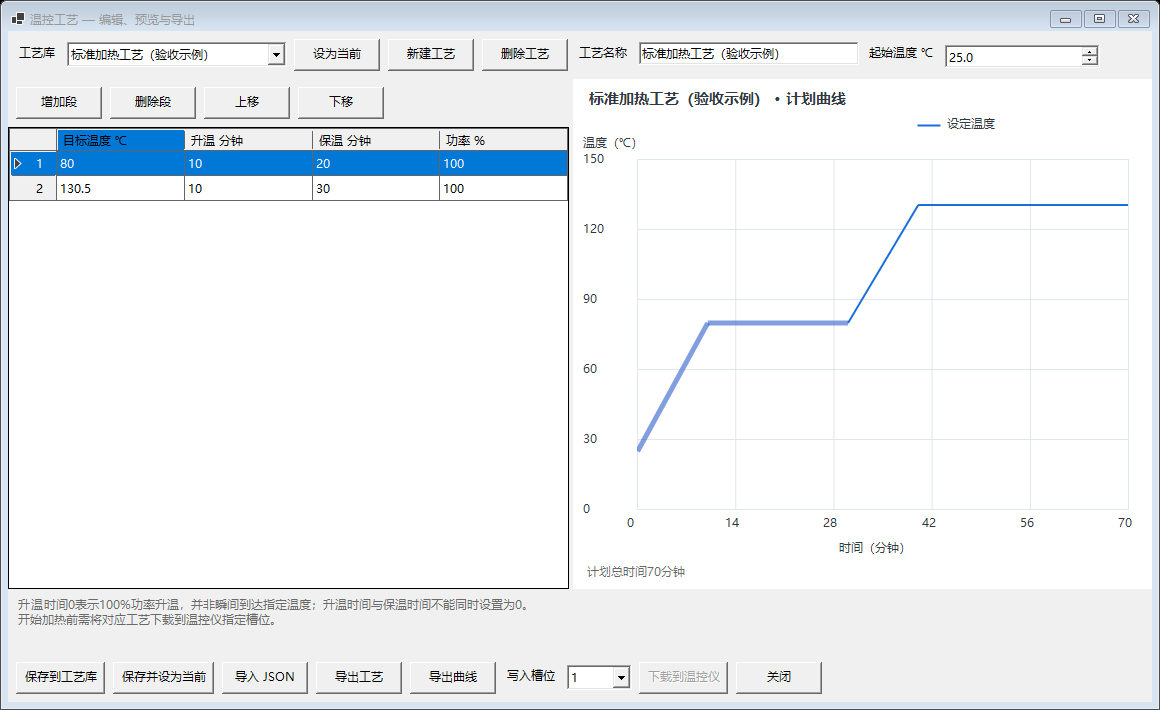Viewport: 1160px width, 710px height.
Task: Move the segment down with 下移
Action: click(341, 102)
